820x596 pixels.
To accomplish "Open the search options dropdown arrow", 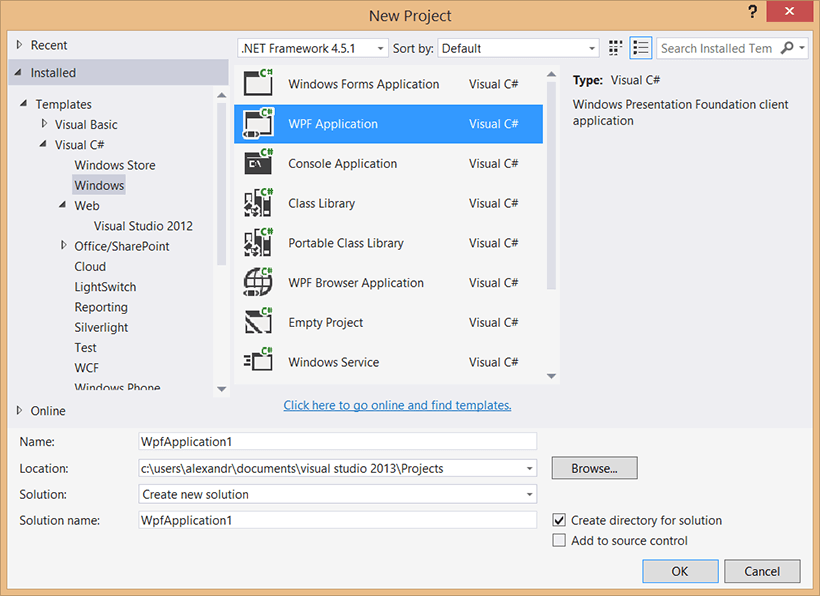I will click(802, 48).
